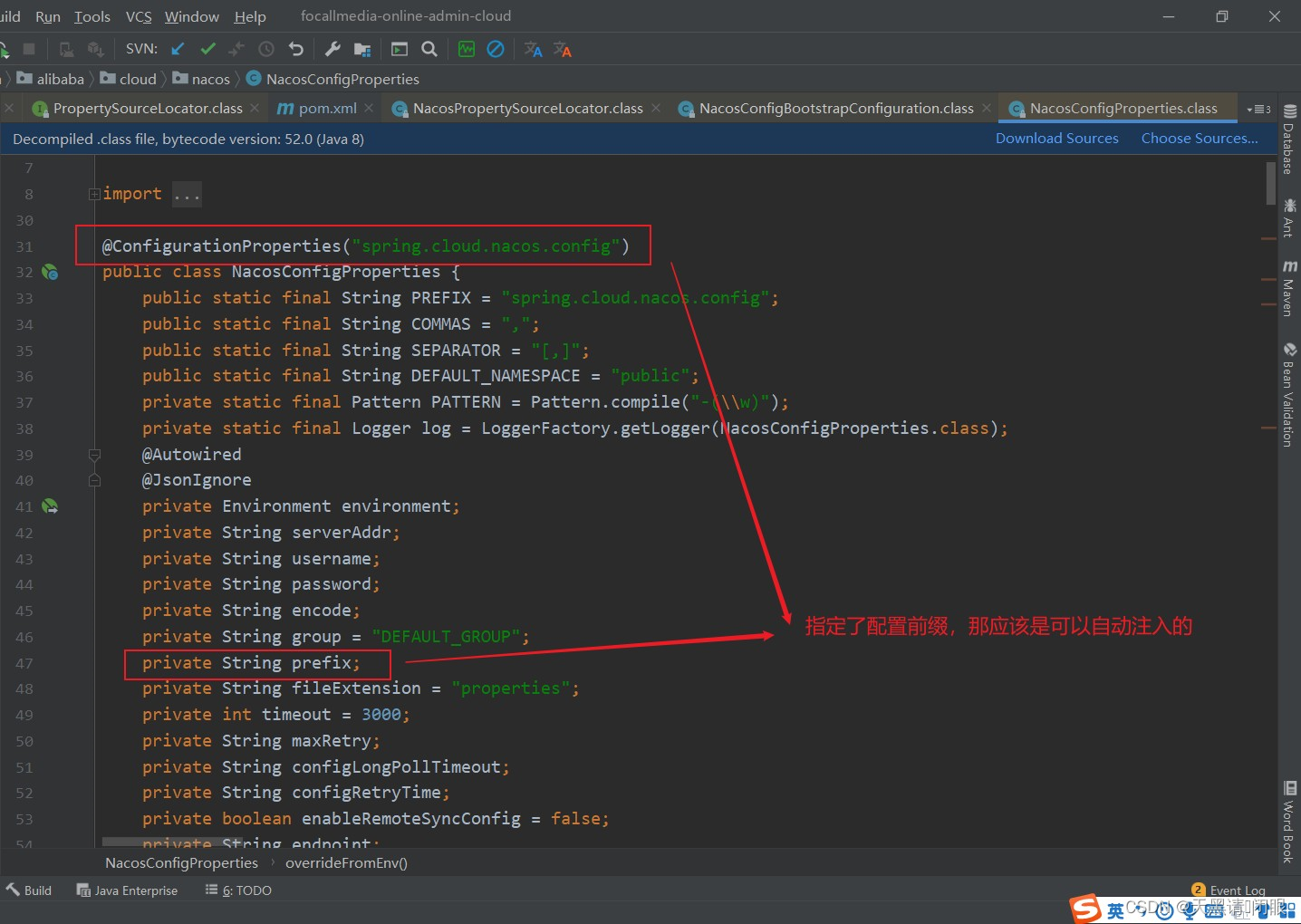Close NacosPropertySourceLocator.class tab
This screenshot has height=924, width=1301.
click(656, 108)
